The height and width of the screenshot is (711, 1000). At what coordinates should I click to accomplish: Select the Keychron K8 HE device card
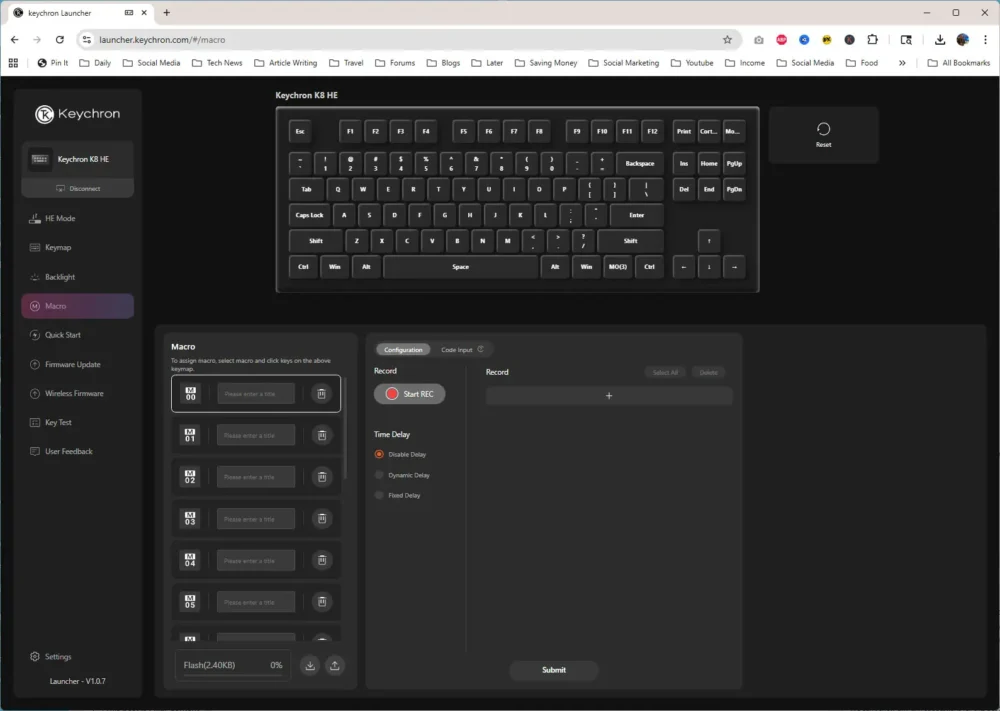click(x=78, y=159)
